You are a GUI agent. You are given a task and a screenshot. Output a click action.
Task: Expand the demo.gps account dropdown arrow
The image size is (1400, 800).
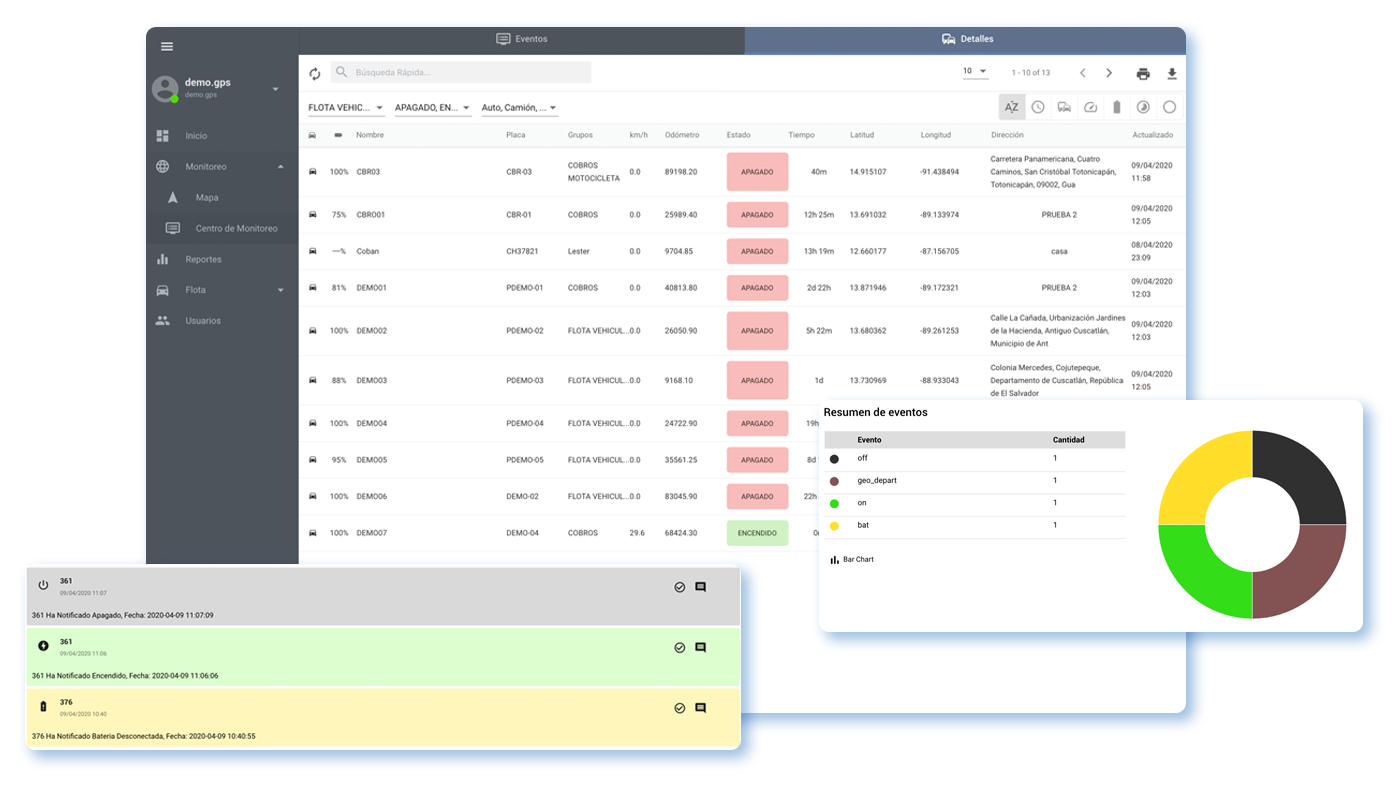(x=276, y=89)
